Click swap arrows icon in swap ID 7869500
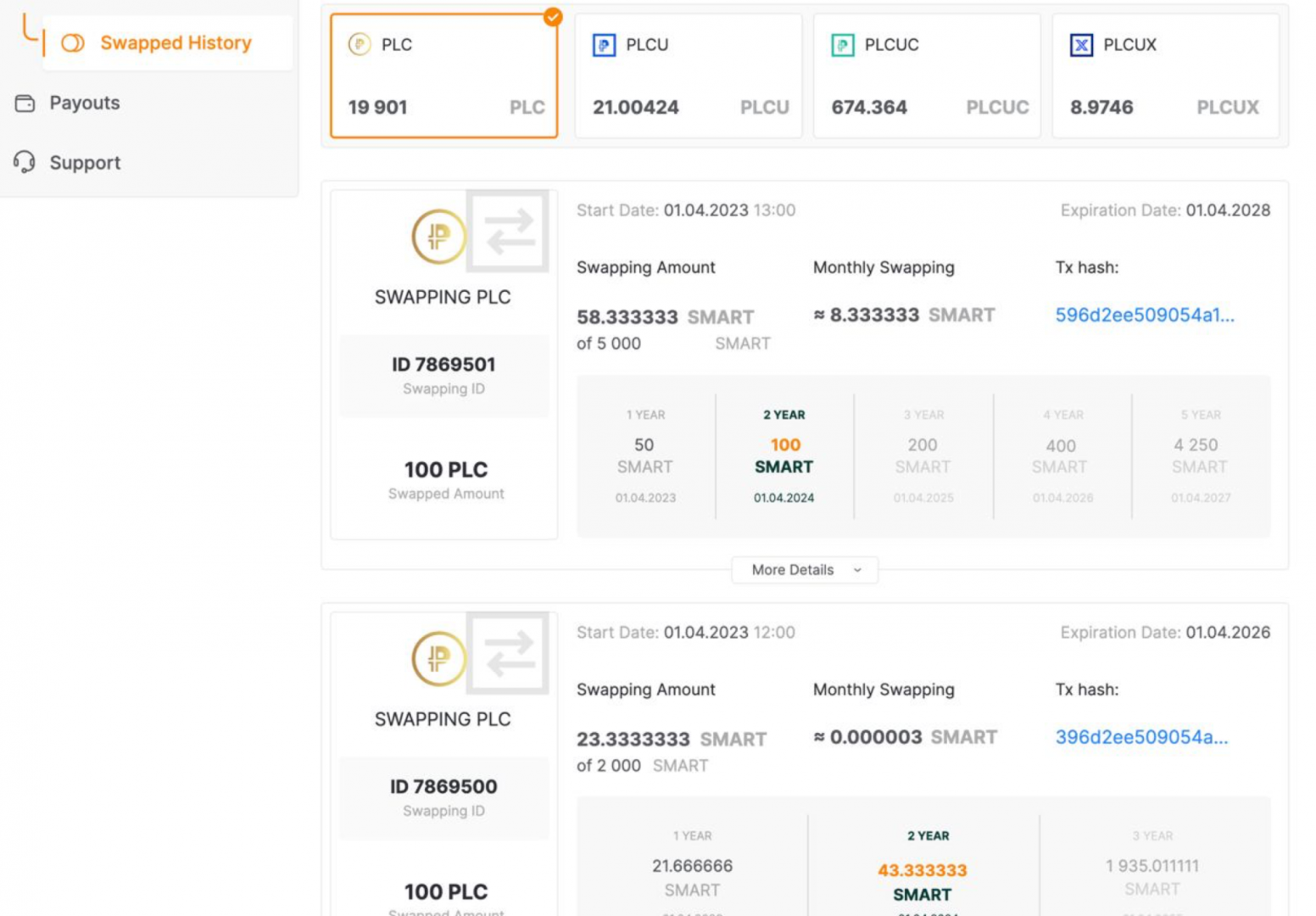The image size is (1316, 916). [x=509, y=653]
